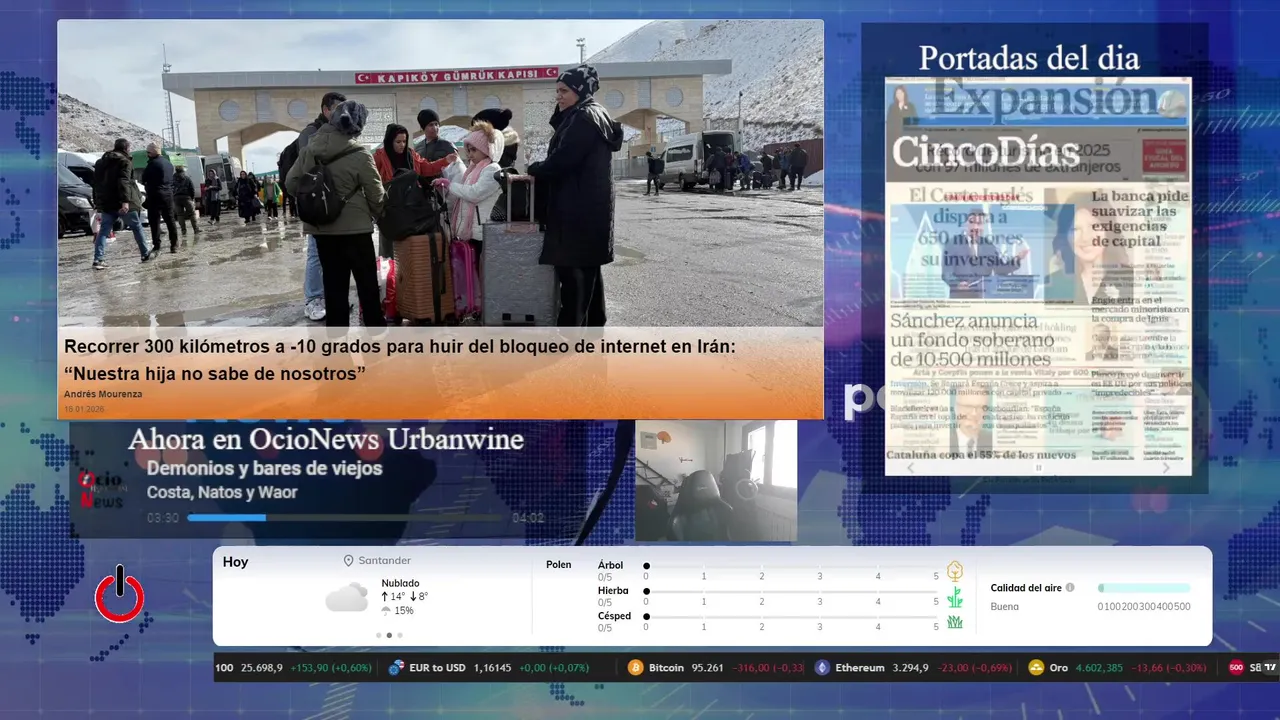Click Bitcoin price 95.261
Screen dimensions: 1280x720
[707, 668]
